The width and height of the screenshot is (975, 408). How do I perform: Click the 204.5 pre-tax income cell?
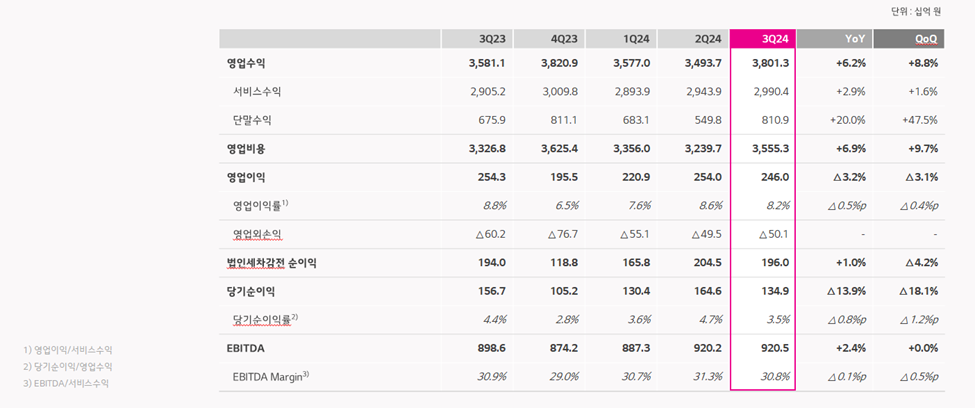click(x=709, y=263)
